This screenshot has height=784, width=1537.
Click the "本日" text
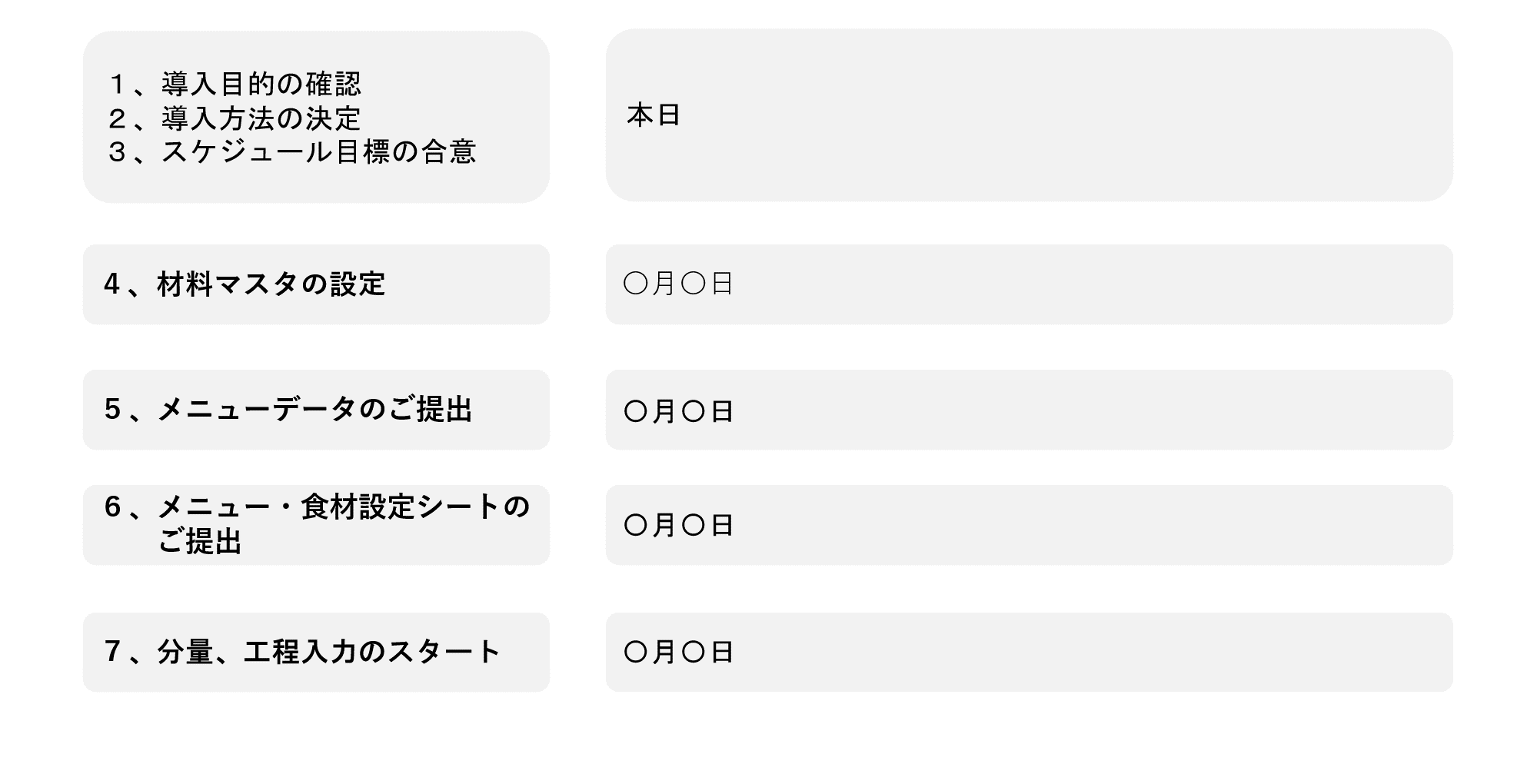pyautogui.click(x=654, y=115)
